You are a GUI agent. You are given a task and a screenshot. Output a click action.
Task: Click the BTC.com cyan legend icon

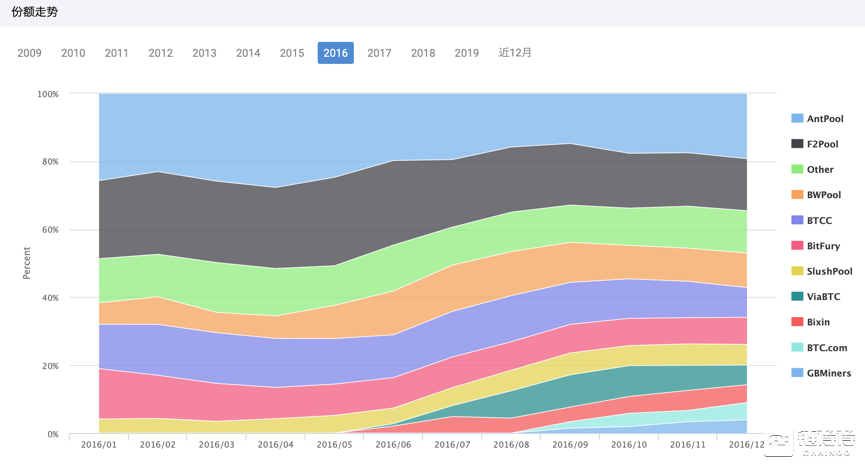[797, 348]
